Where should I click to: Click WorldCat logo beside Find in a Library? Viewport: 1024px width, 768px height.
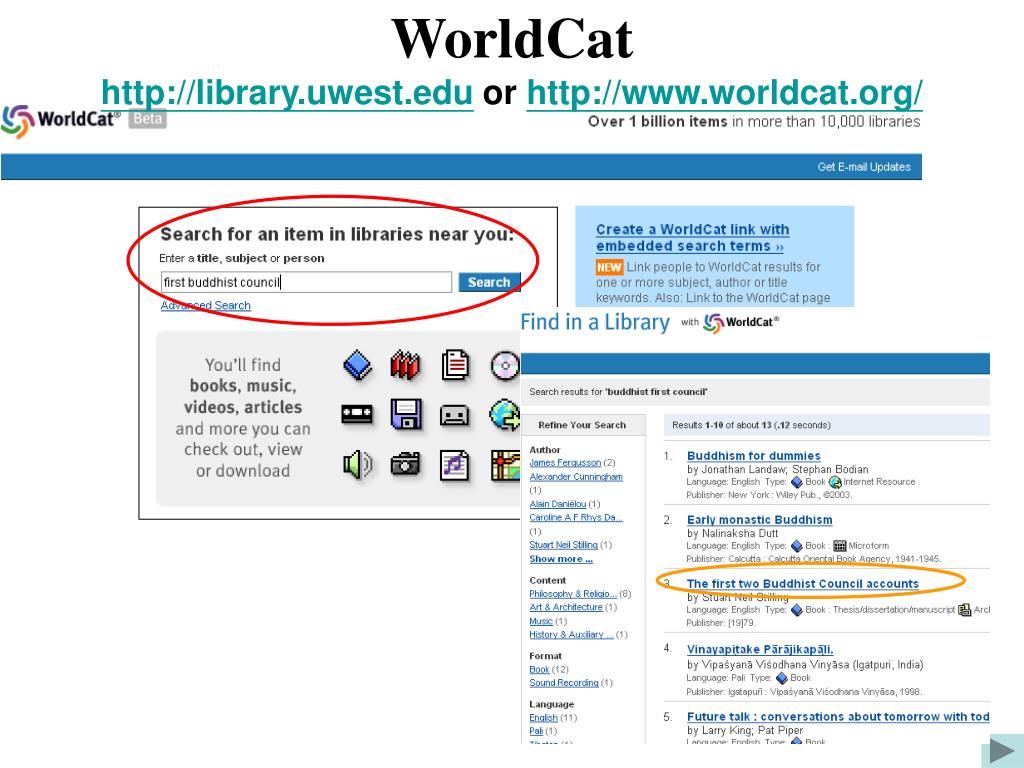coord(741,322)
